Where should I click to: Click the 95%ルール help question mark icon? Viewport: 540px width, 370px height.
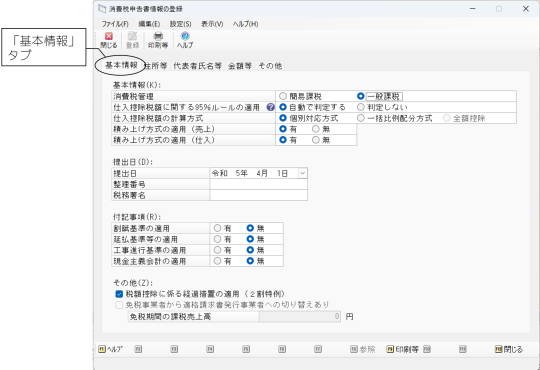(271, 107)
